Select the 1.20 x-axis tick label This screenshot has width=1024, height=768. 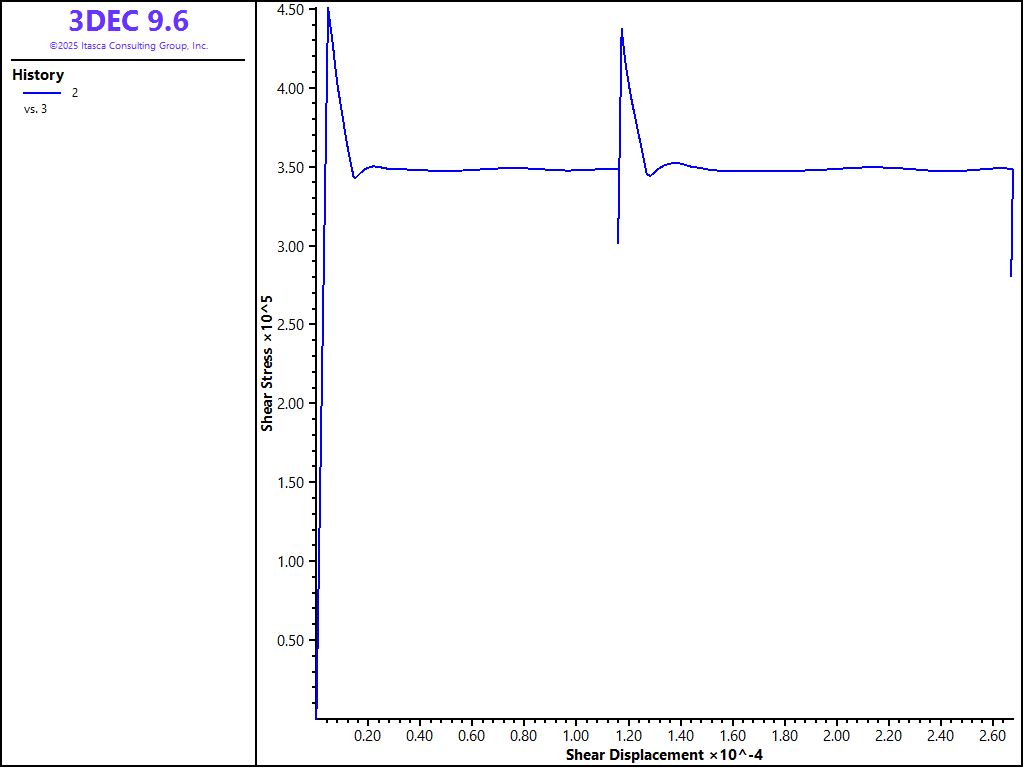pos(628,736)
